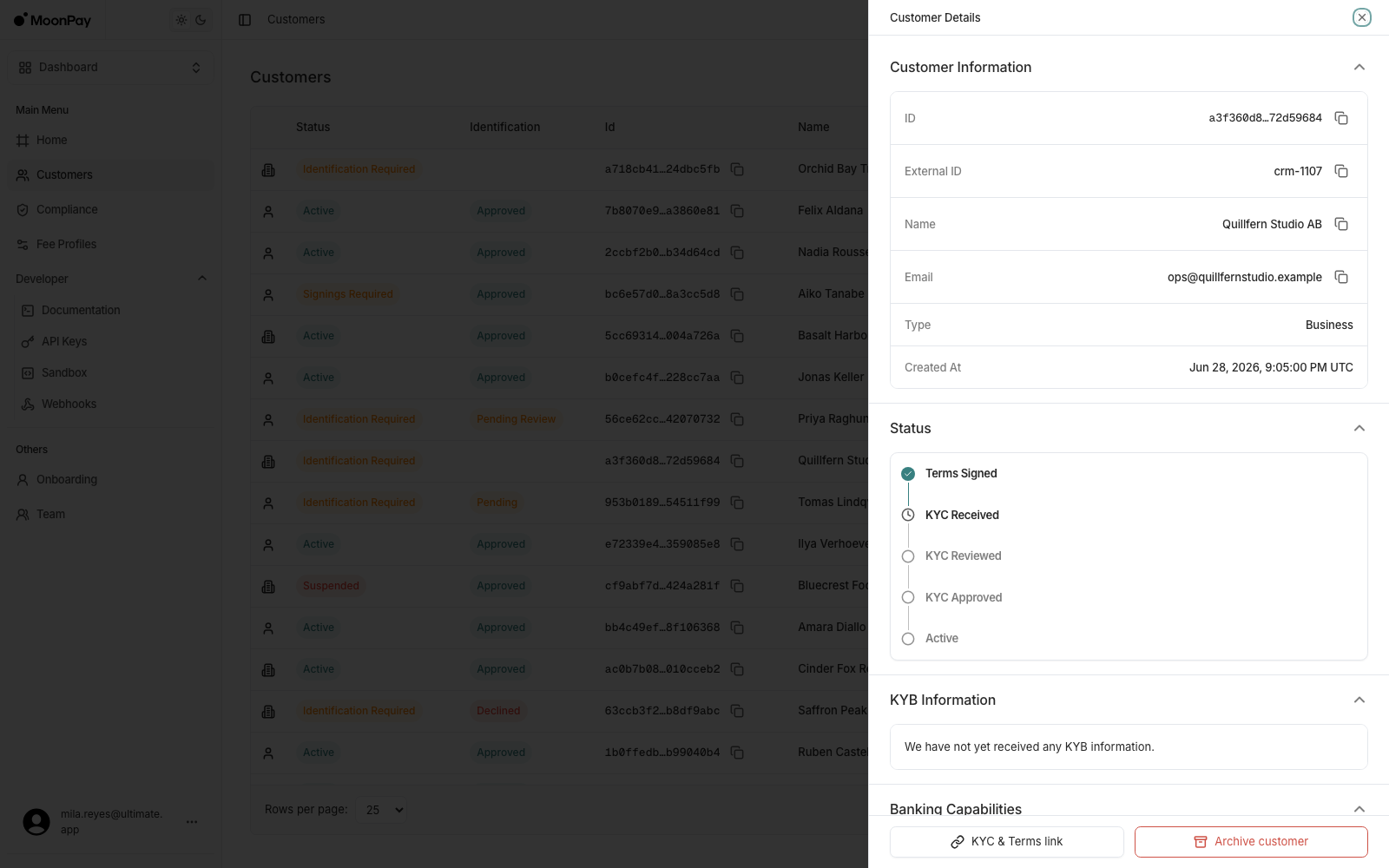Viewport: 1389px width, 868px height.
Task: Copy ID ac0b7b08…010cceb2 in table
Action: click(x=737, y=669)
